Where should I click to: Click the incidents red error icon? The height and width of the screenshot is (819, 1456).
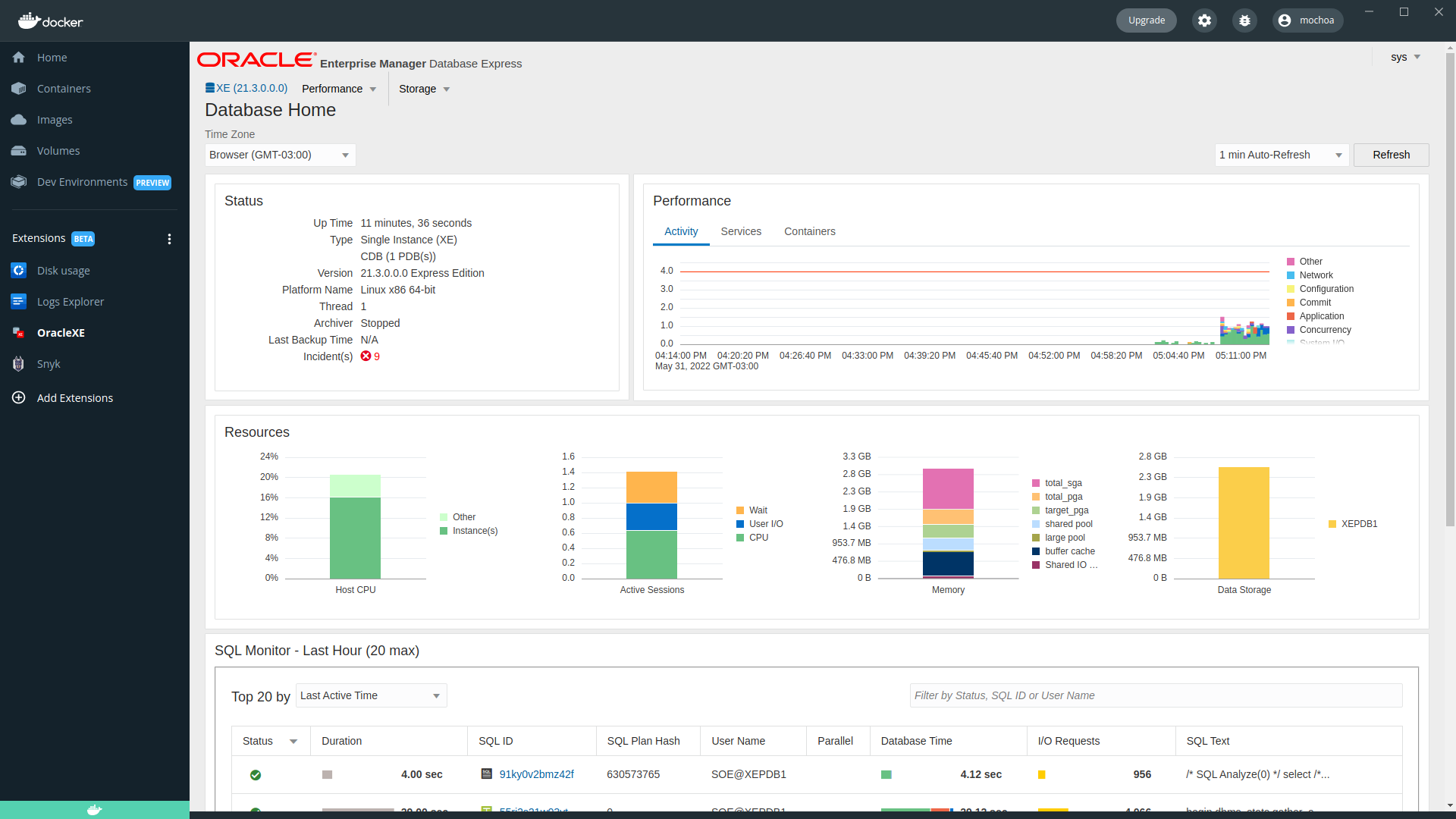pyautogui.click(x=366, y=356)
